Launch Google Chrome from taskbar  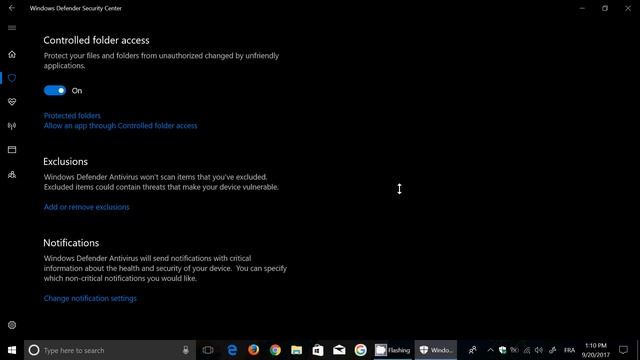coord(275,350)
